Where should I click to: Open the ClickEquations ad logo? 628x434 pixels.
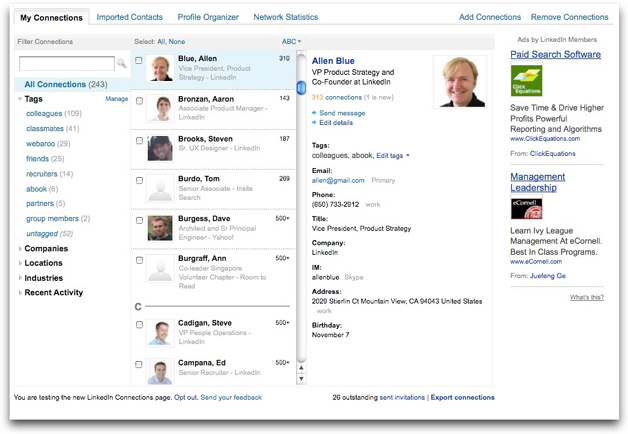coord(526,81)
